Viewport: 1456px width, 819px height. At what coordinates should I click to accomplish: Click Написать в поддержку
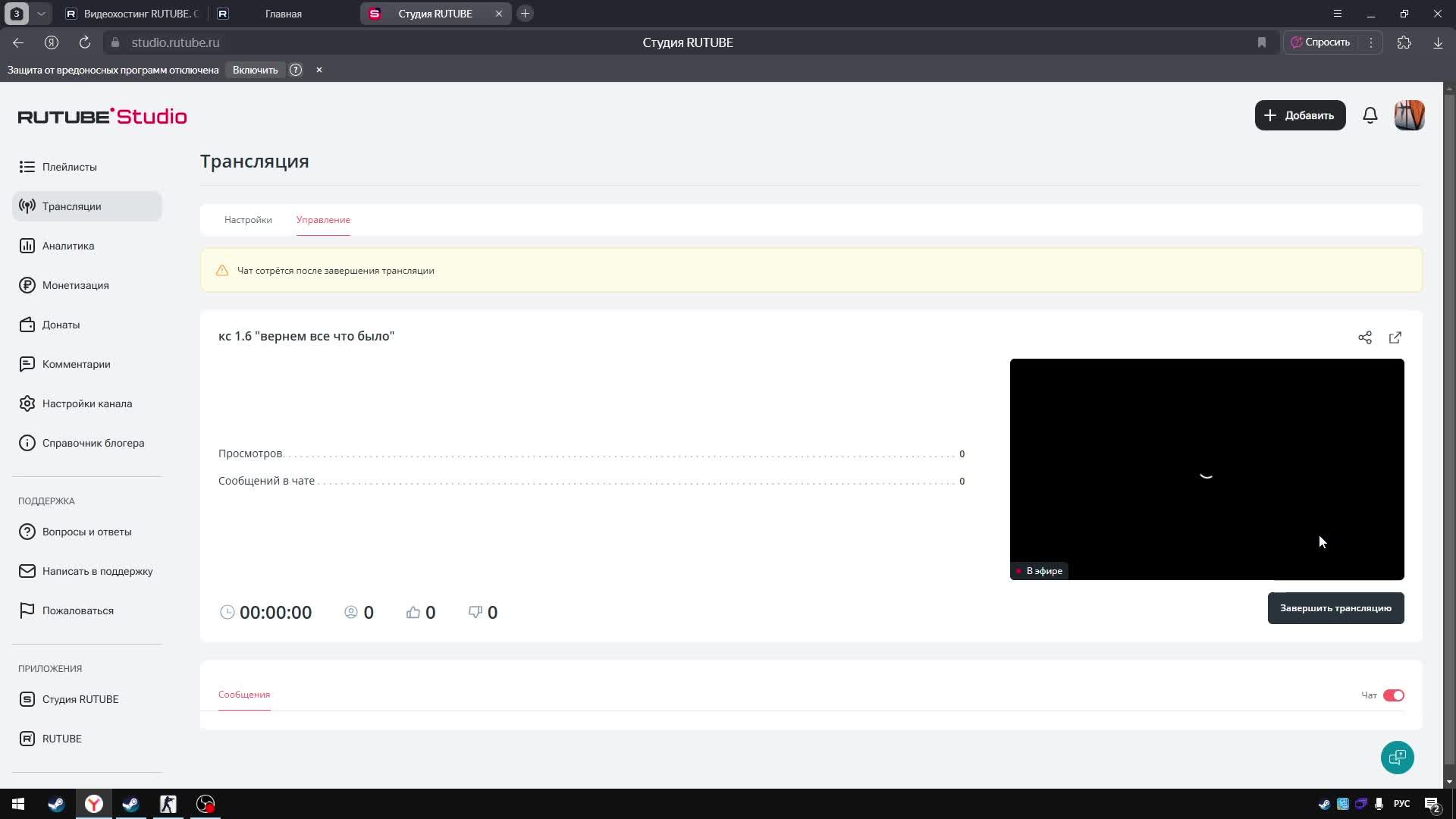coord(87,571)
